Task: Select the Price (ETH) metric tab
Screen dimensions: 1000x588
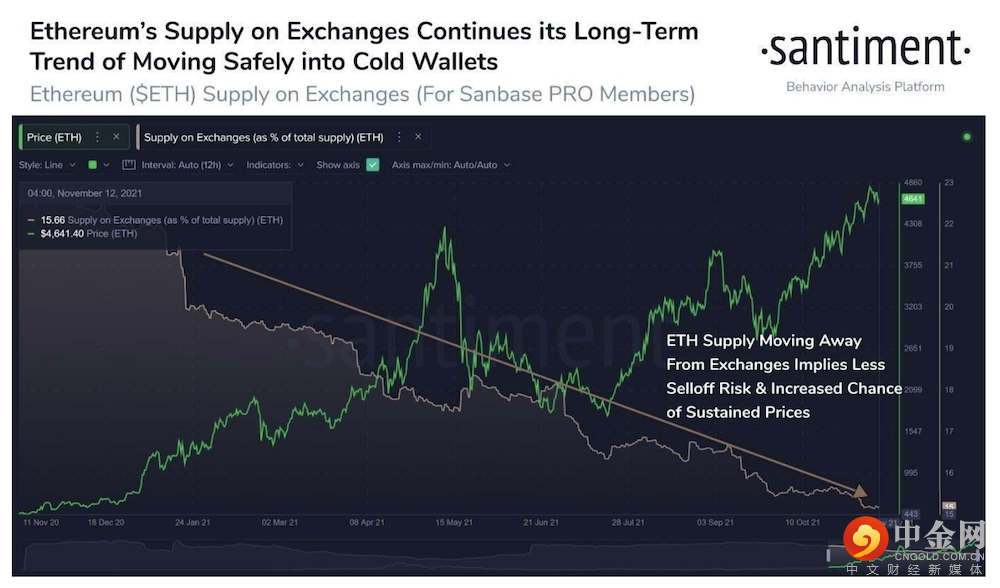Action: 54,137
